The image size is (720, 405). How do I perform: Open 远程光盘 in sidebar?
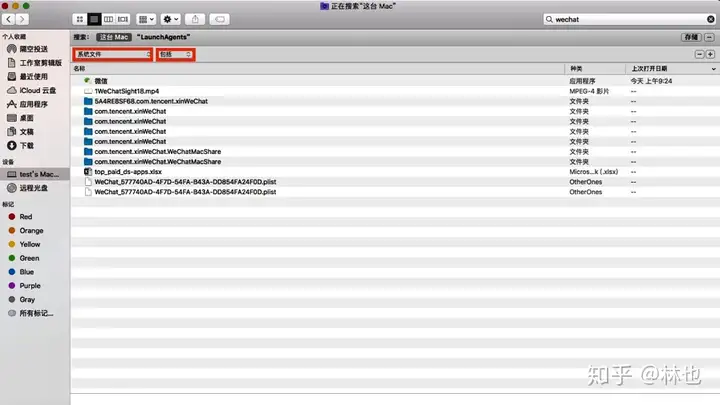click(35, 188)
